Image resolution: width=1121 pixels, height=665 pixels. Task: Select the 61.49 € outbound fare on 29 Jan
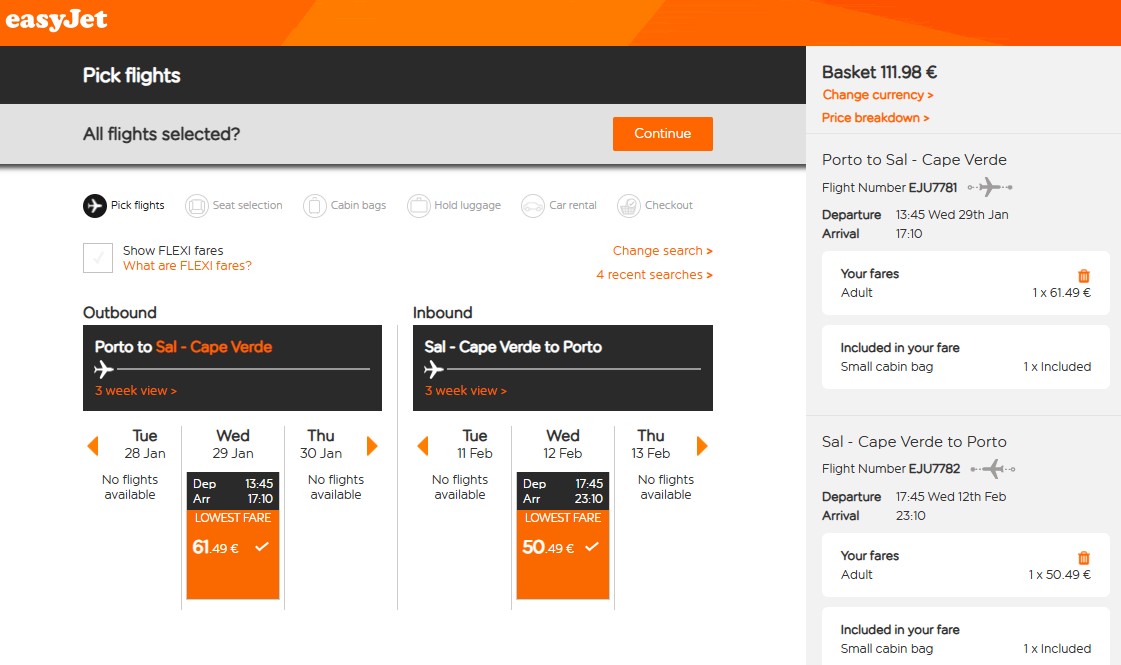[233, 536]
